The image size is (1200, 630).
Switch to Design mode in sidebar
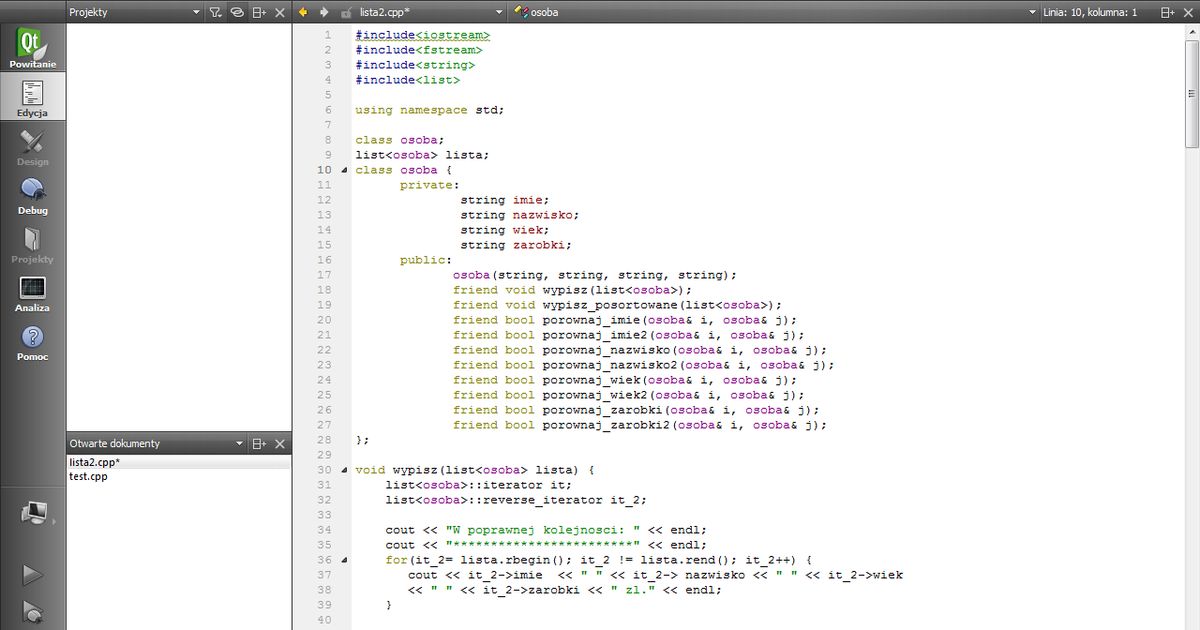click(32, 150)
